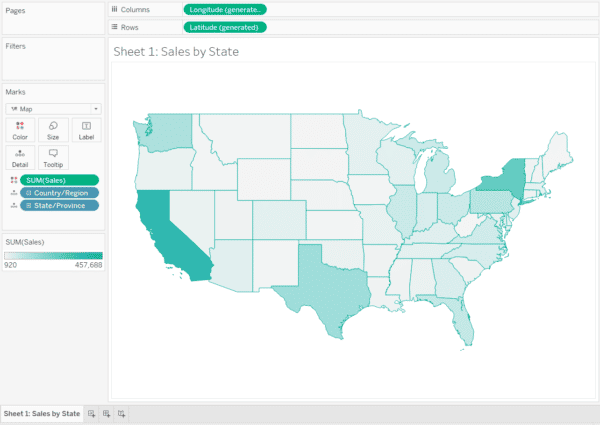Click color icon beside SUM(Sales) pill
Image resolution: width=600 pixels, height=425 pixels.
coord(13,179)
